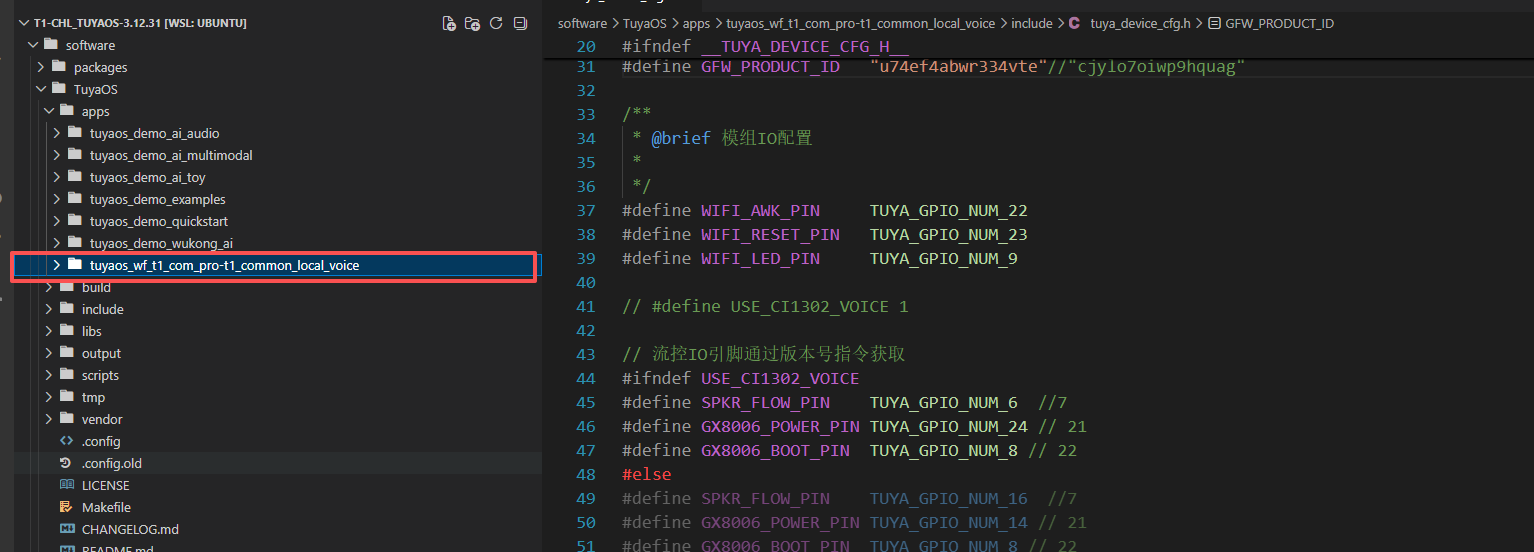
Task: Click WIFI_RESET_PIN on line 38
Action: point(770,234)
